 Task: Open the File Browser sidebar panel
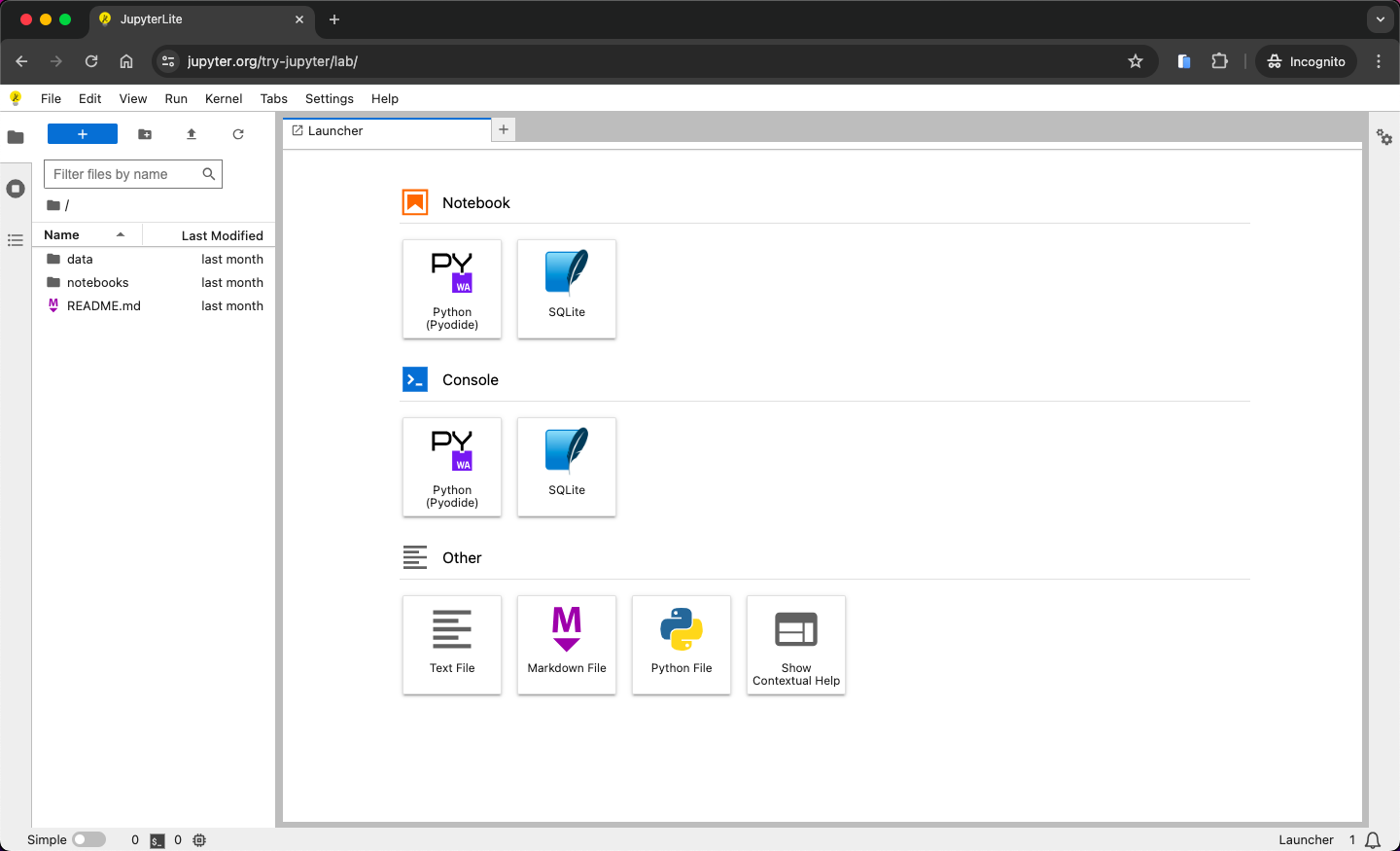[16, 137]
